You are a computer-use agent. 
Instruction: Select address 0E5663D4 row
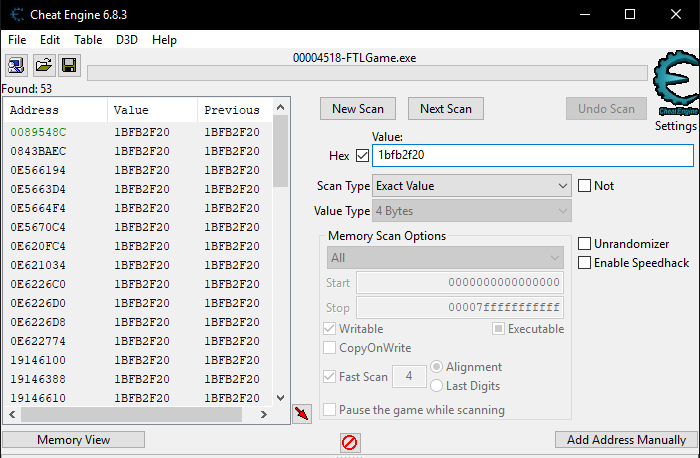coord(138,189)
